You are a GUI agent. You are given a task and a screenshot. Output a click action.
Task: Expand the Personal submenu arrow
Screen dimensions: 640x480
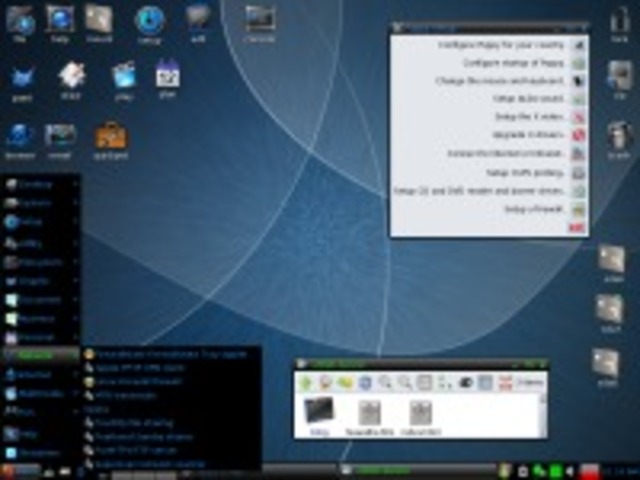(76, 337)
